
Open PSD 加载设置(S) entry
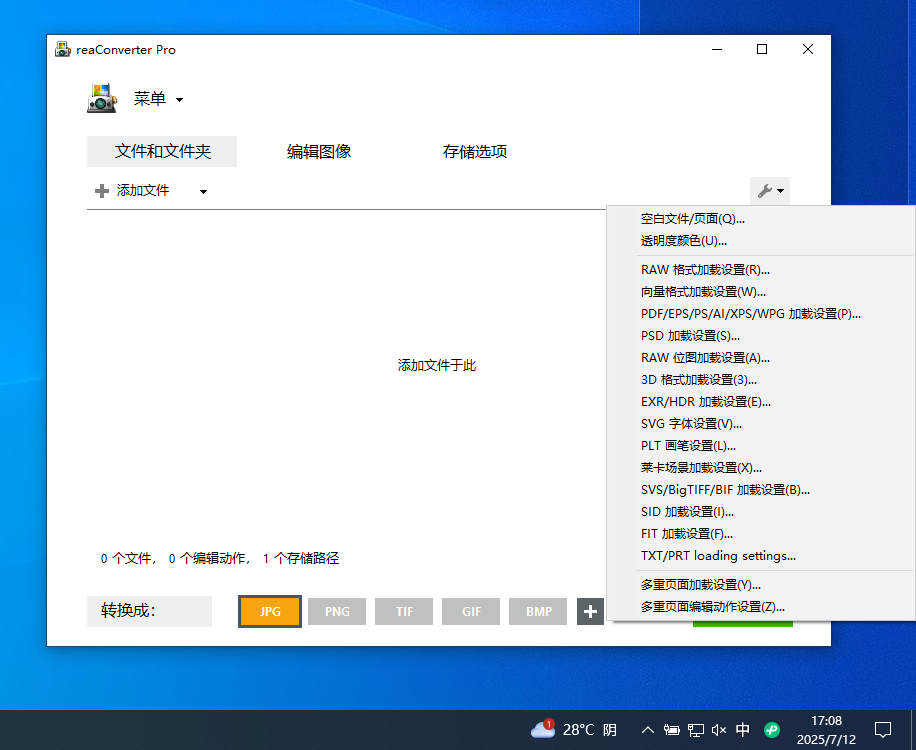tap(761, 336)
